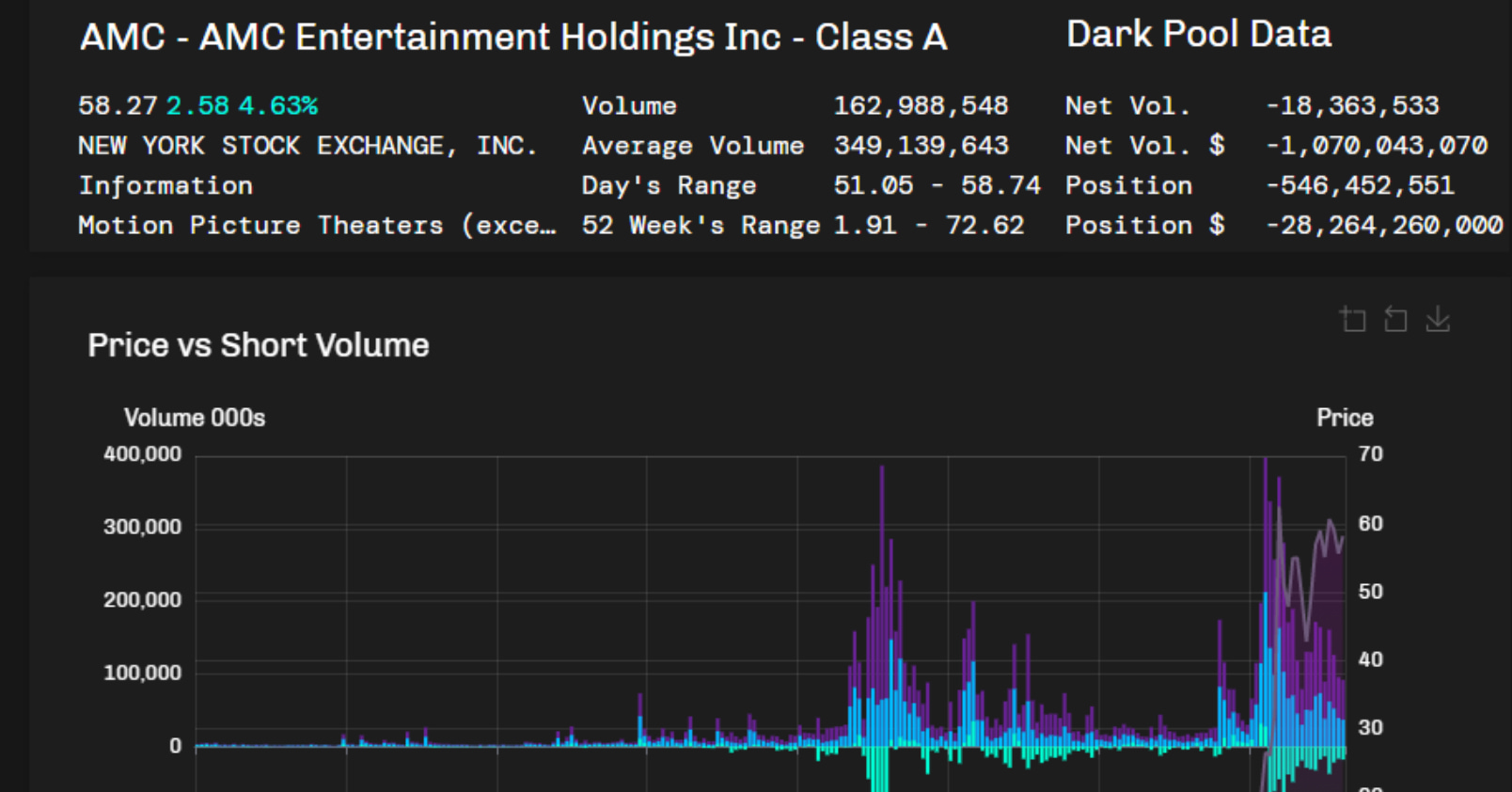Select position value -546,452,551
Screen dimensions: 1512x792
coord(1361,185)
